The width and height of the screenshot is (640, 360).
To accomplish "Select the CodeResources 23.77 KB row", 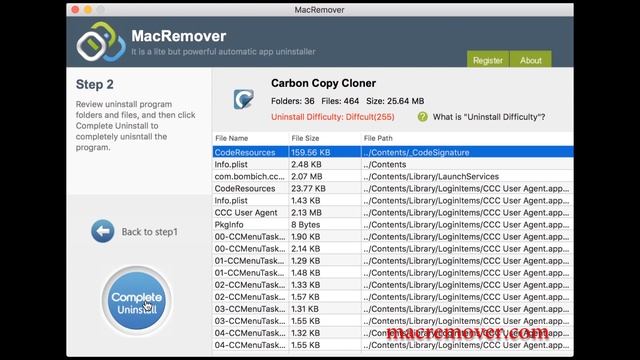I will point(393,189).
